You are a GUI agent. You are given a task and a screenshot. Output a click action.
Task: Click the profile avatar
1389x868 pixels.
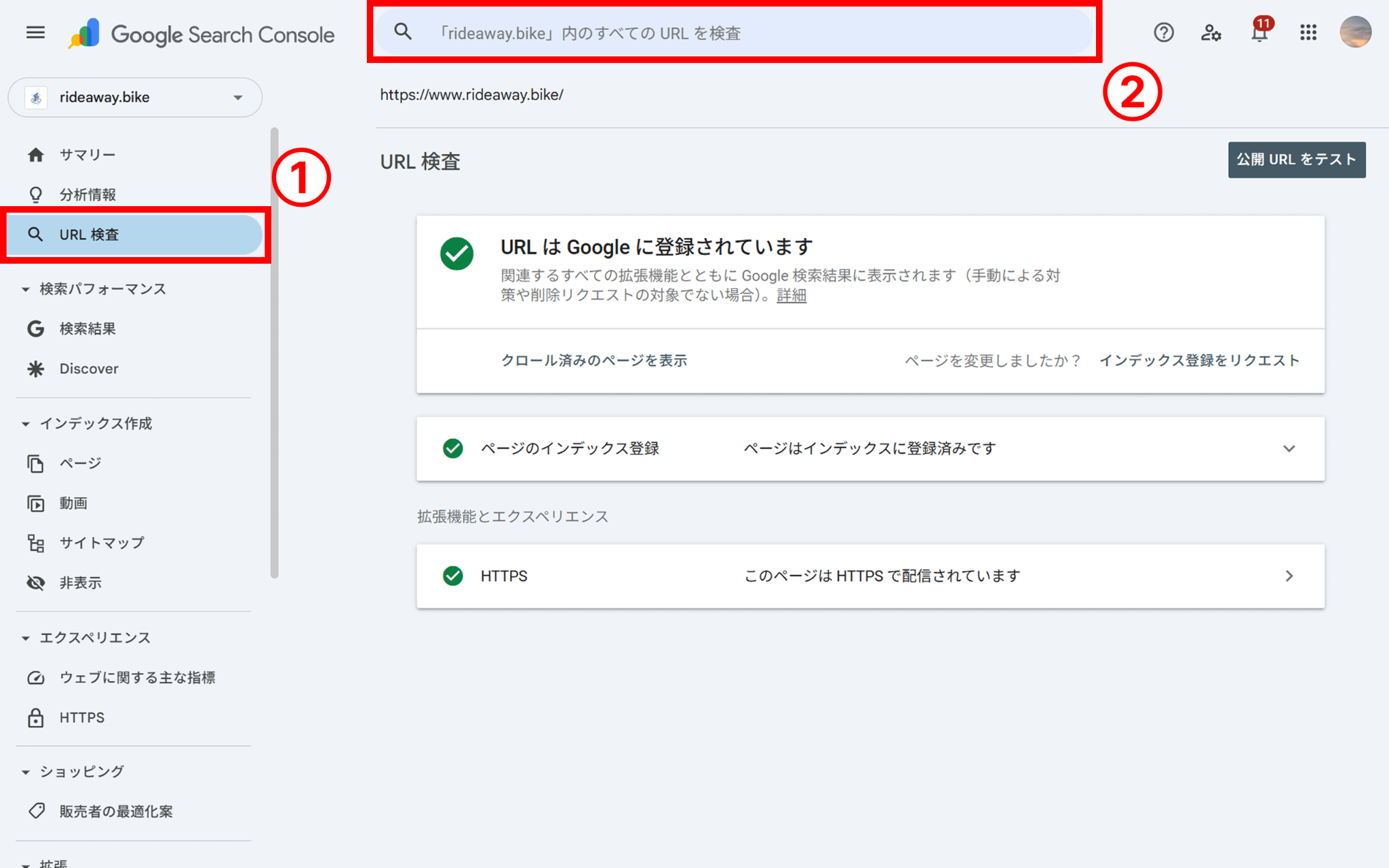pyautogui.click(x=1355, y=32)
